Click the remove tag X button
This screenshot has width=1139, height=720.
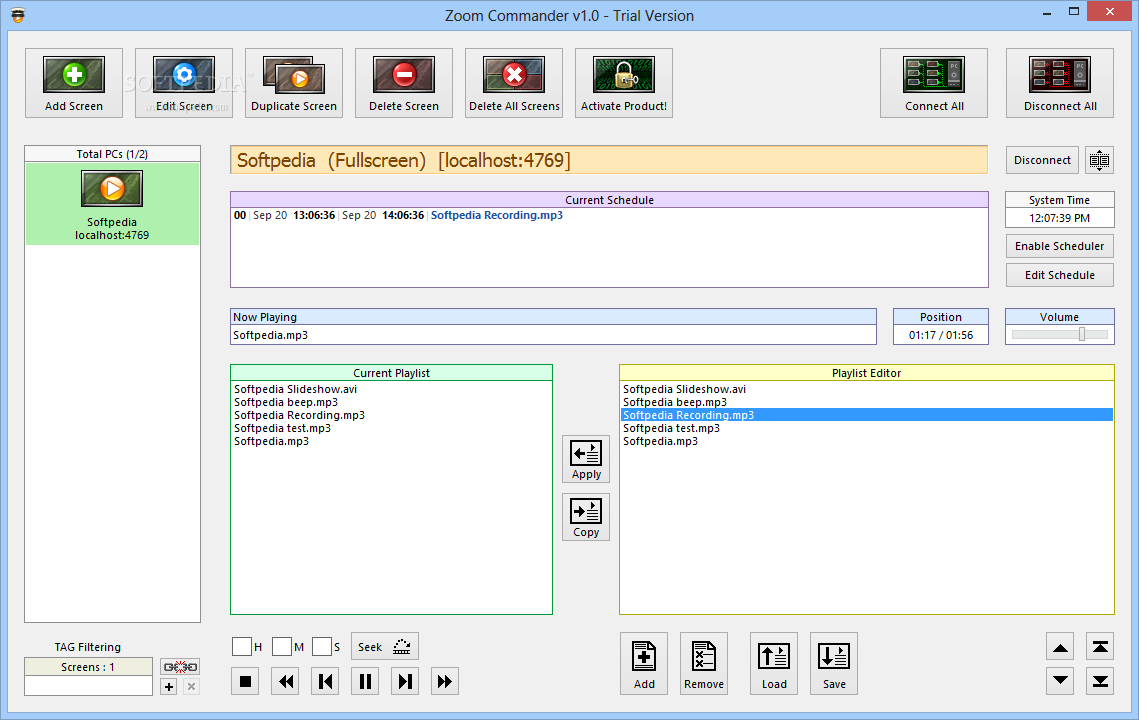[191, 687]
